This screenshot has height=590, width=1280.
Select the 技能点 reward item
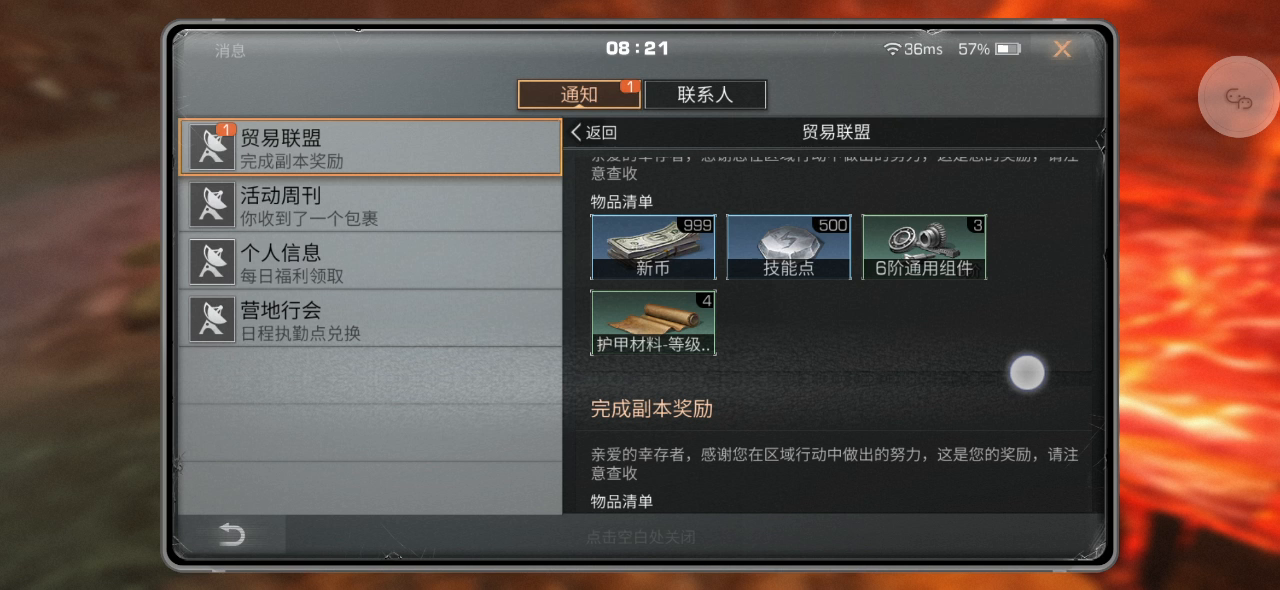(x=789, y=246)
